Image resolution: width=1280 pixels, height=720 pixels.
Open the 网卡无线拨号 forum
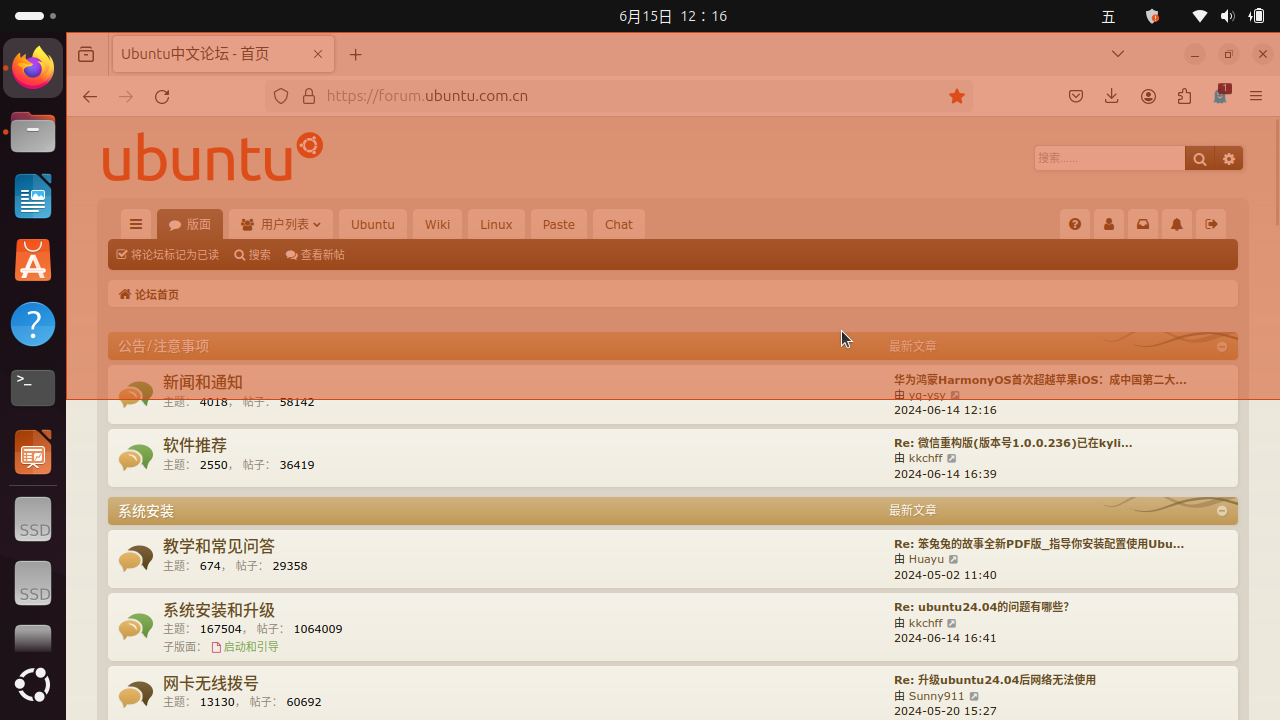211,683
